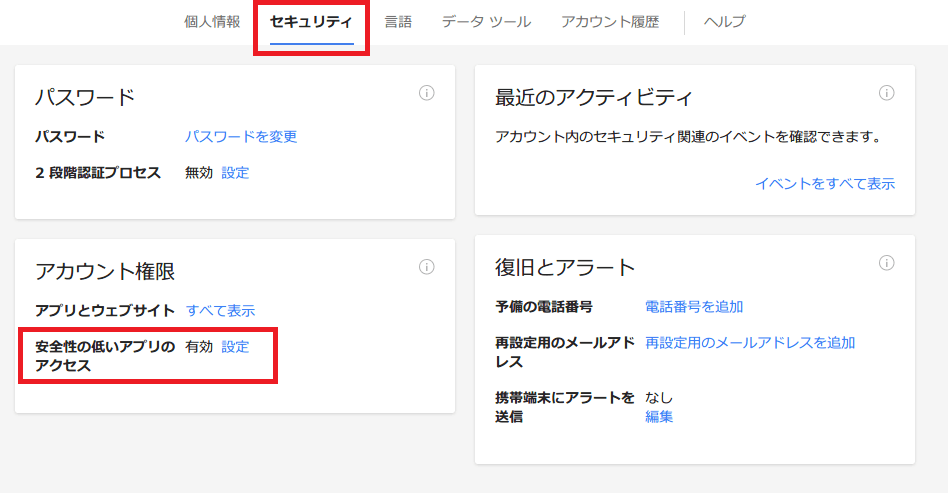Click the パスワードを変更 link

(x=241, y=137)
